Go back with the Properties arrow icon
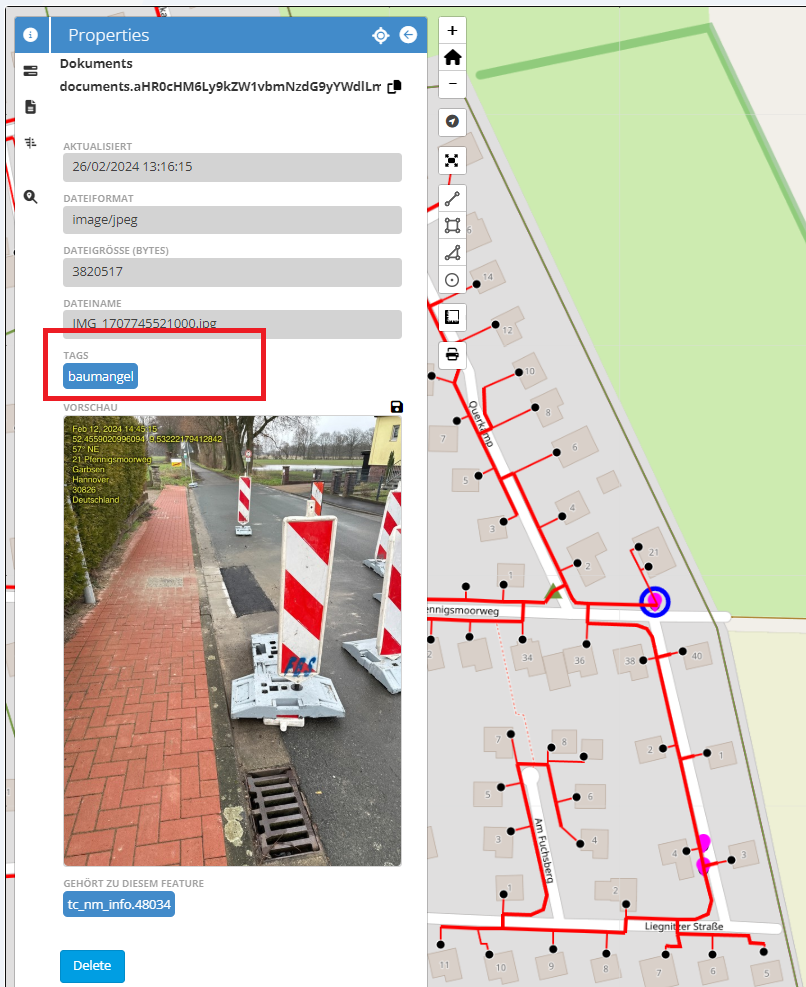 pyautogui.click(x=408, y=35)
